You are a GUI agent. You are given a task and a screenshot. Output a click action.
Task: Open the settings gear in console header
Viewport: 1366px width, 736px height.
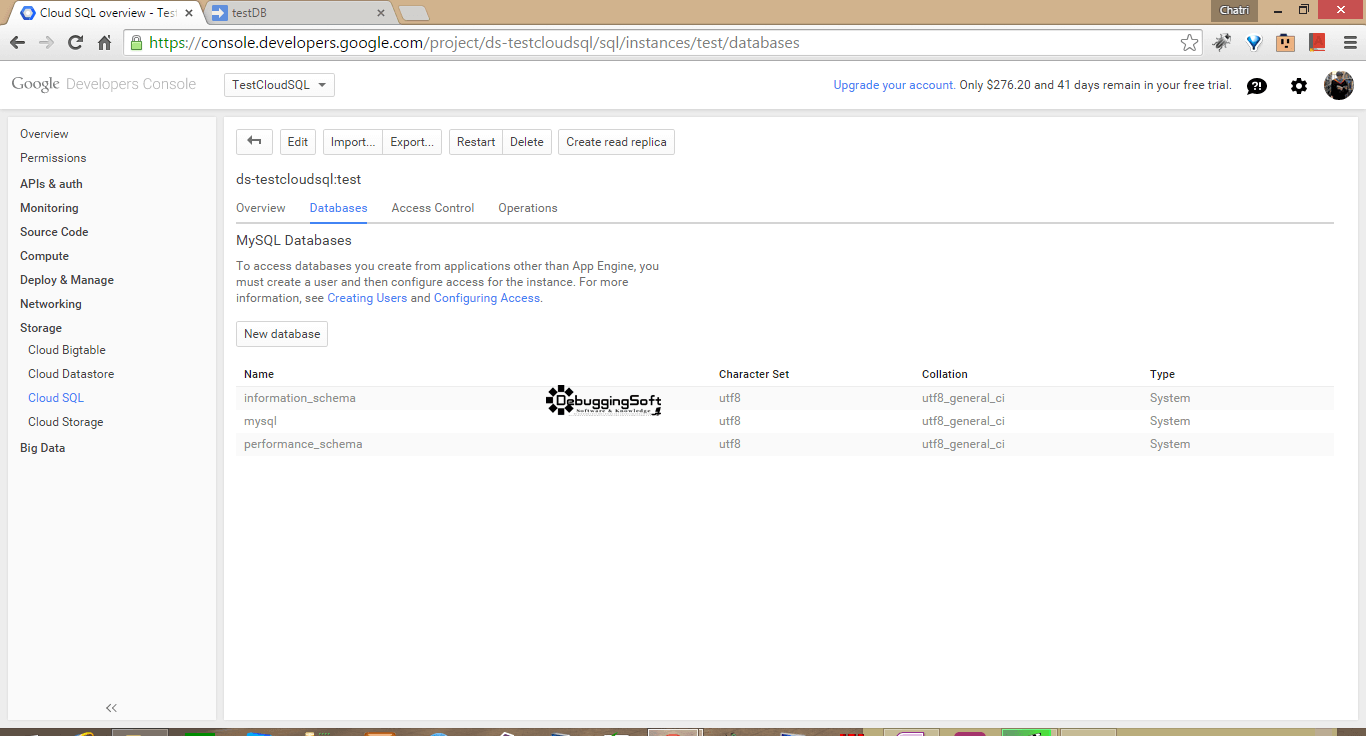(1299, 86)
